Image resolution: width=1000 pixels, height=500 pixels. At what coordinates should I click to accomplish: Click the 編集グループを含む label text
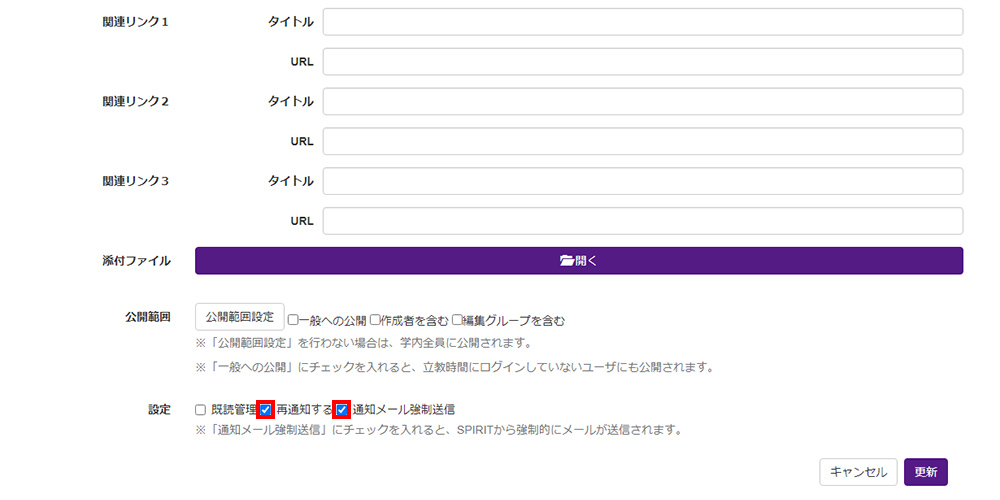click(x=513, y=321)
